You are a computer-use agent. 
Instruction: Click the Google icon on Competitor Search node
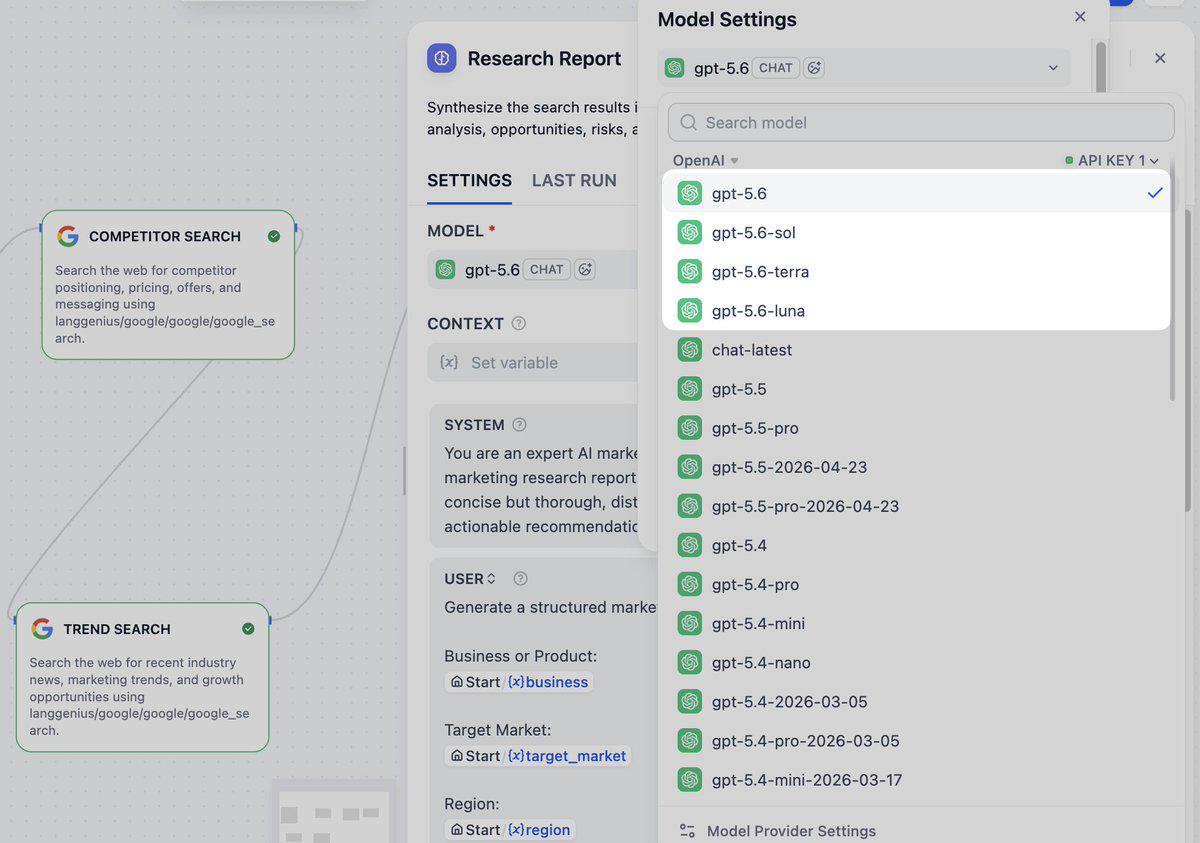click(x=68, y=236)
